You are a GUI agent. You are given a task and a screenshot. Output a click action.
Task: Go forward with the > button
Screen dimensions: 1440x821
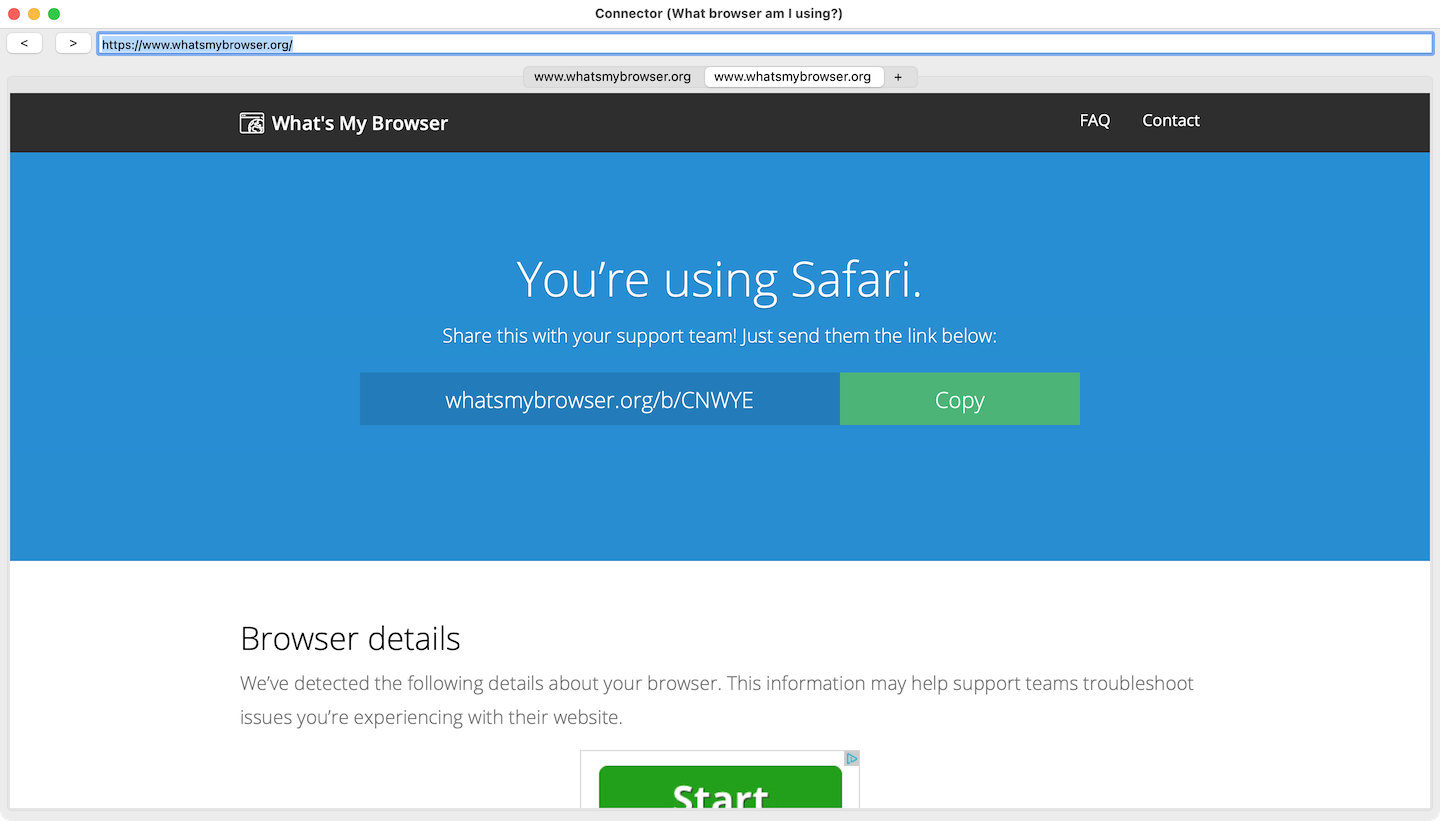click(x=73, y=43)
